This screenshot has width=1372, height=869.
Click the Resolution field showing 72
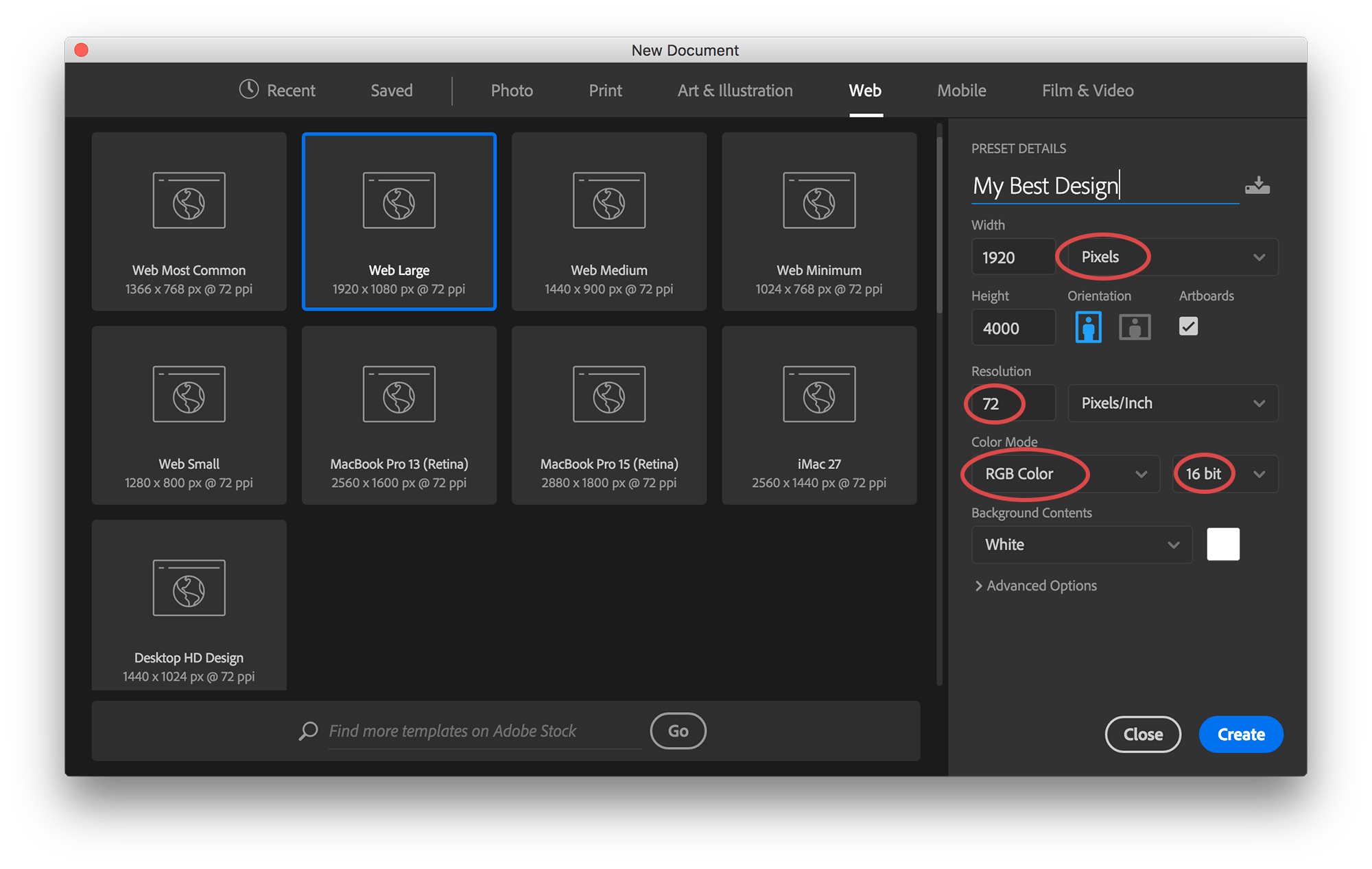(x=1013, y=403)
